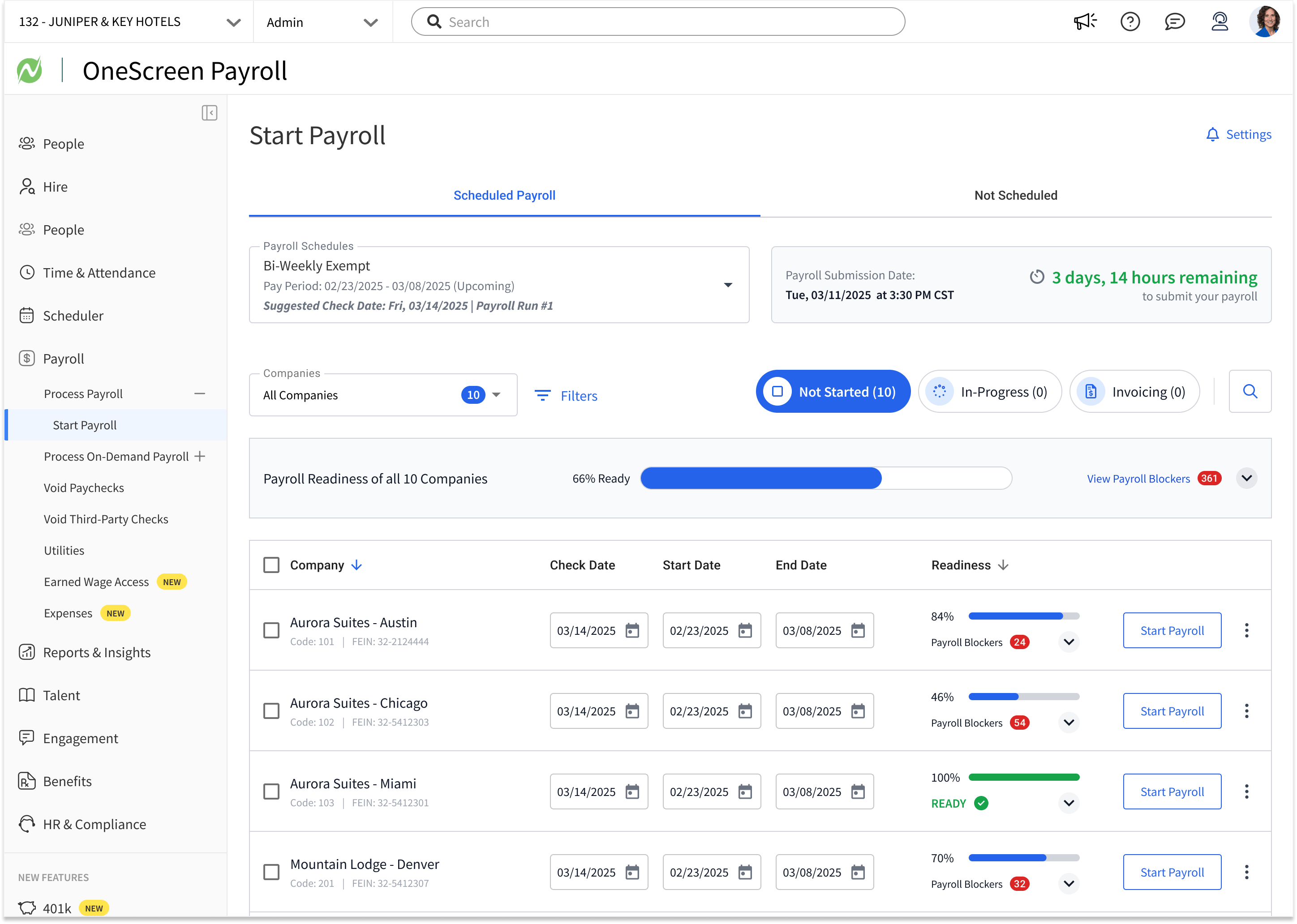Open Void Paychecks in the sidebar
Screen dimensions: 1297x924
click(x=84, y=488)
